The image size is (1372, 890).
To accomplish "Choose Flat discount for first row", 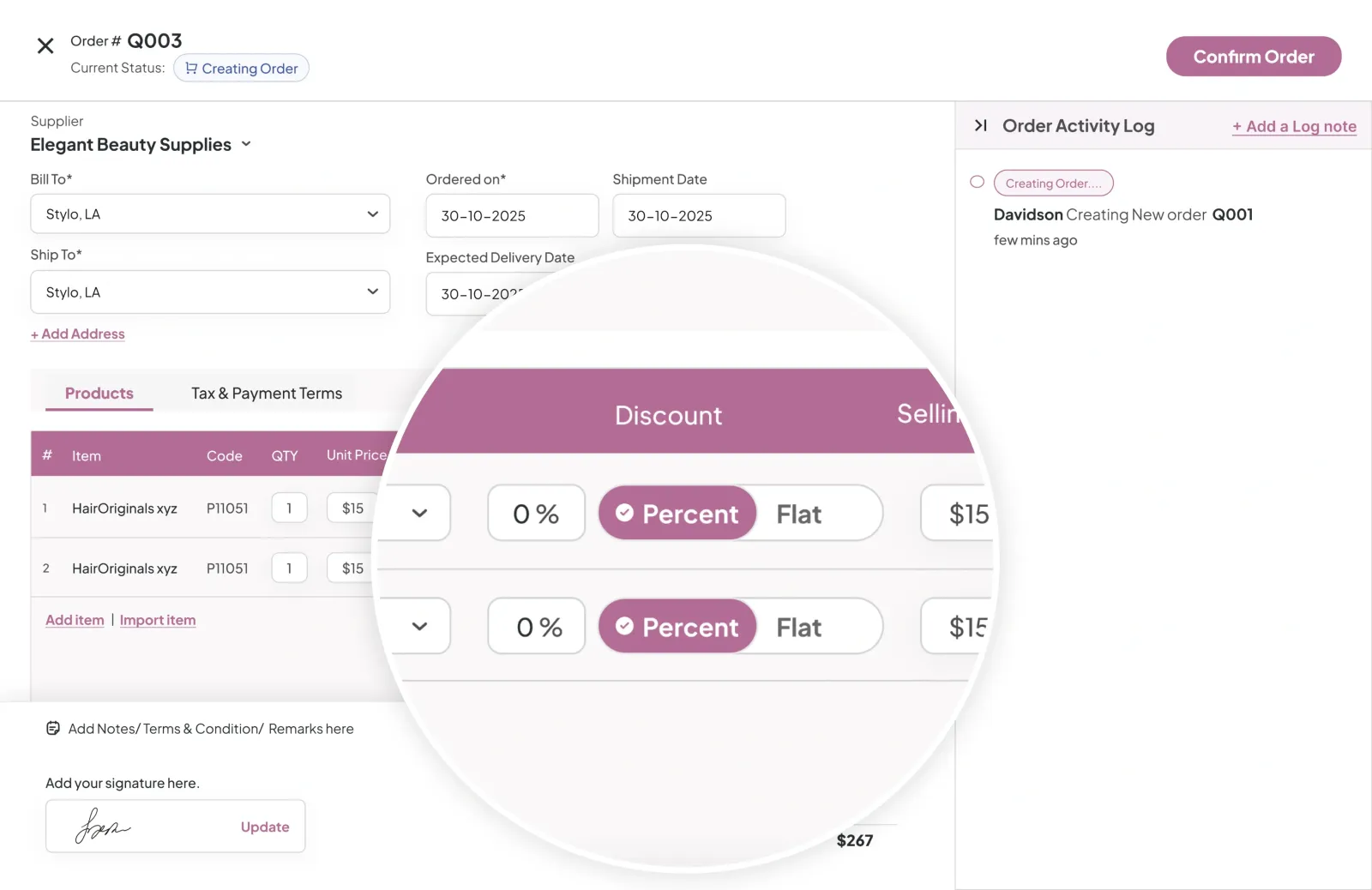I will click(799, 514).
